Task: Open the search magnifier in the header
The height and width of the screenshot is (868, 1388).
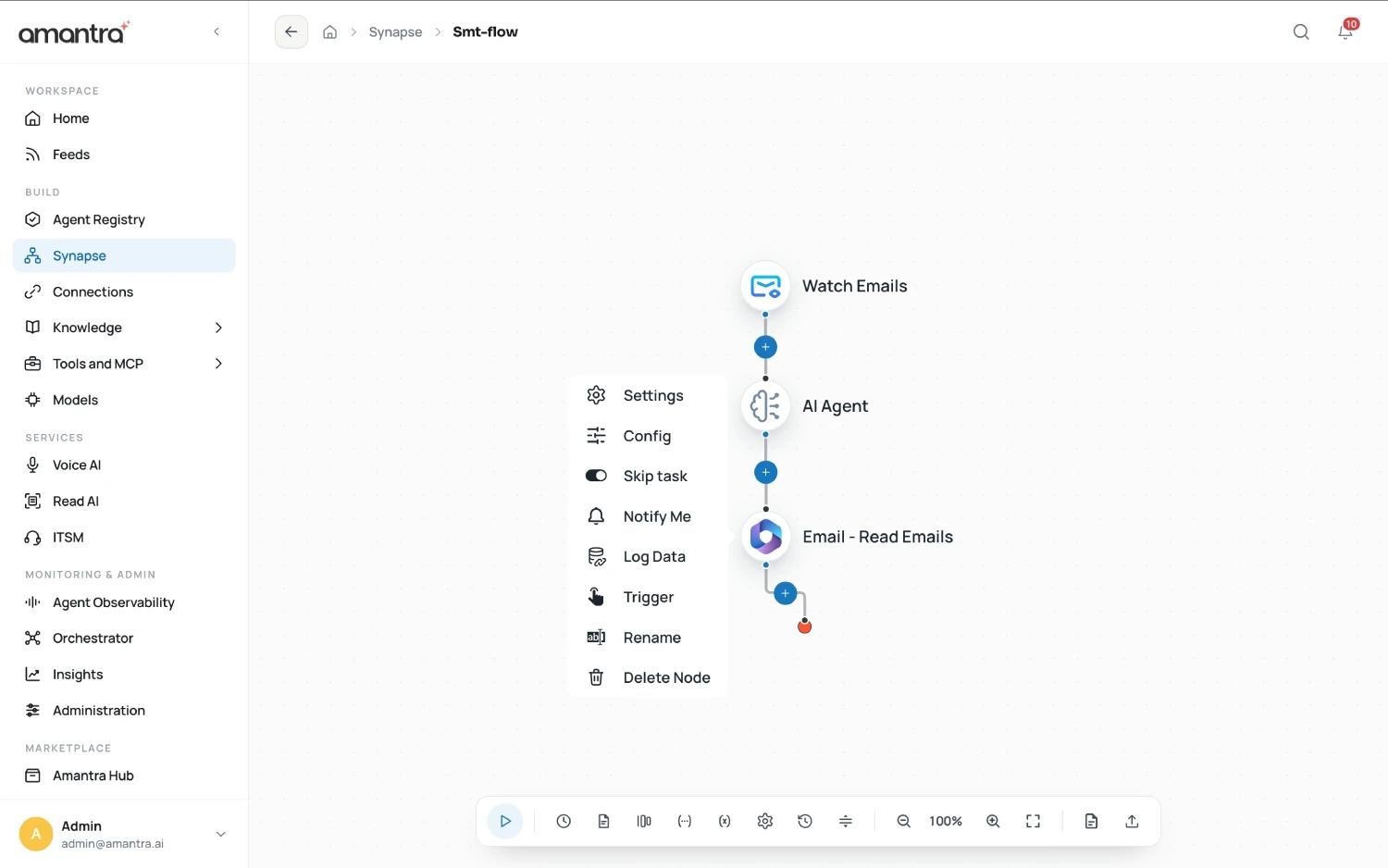Action: click(1301, 32)
